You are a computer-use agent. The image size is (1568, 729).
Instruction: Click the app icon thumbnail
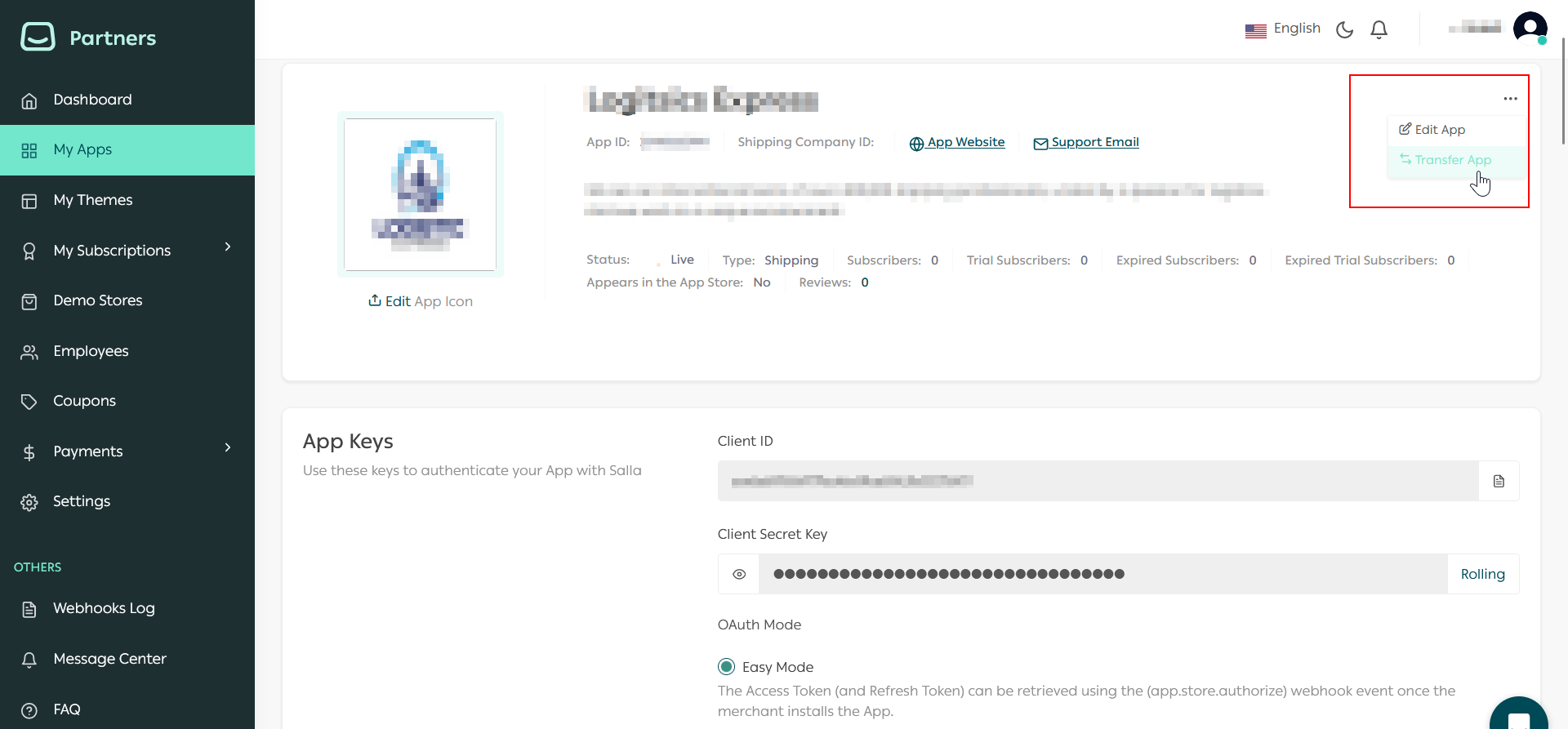[420, 194]
